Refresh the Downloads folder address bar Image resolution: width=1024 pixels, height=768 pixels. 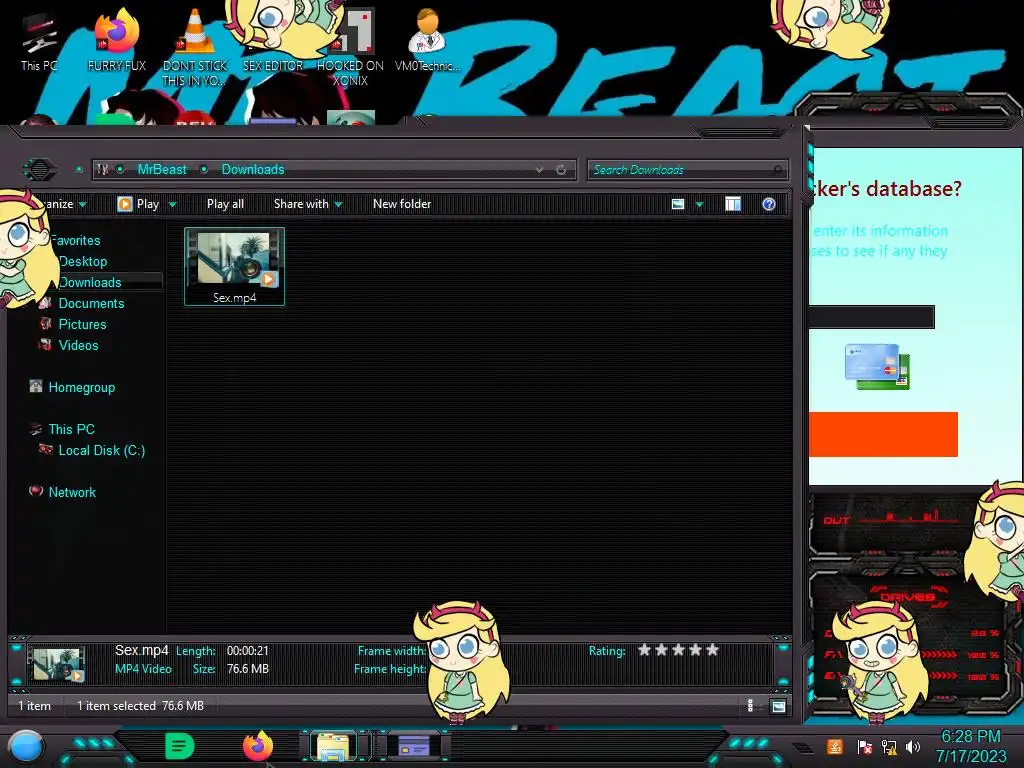click(561, 170)
